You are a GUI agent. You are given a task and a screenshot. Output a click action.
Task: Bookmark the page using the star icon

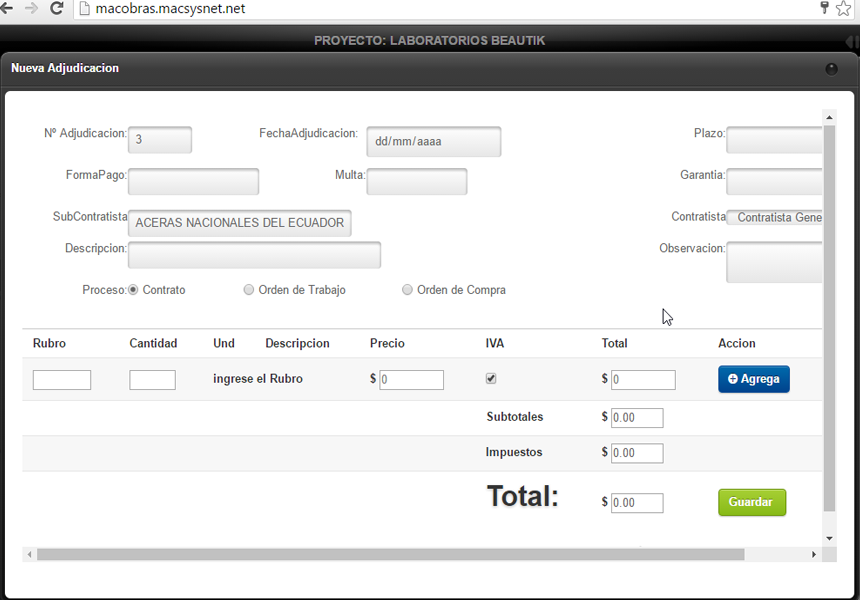tap(843, 9)
